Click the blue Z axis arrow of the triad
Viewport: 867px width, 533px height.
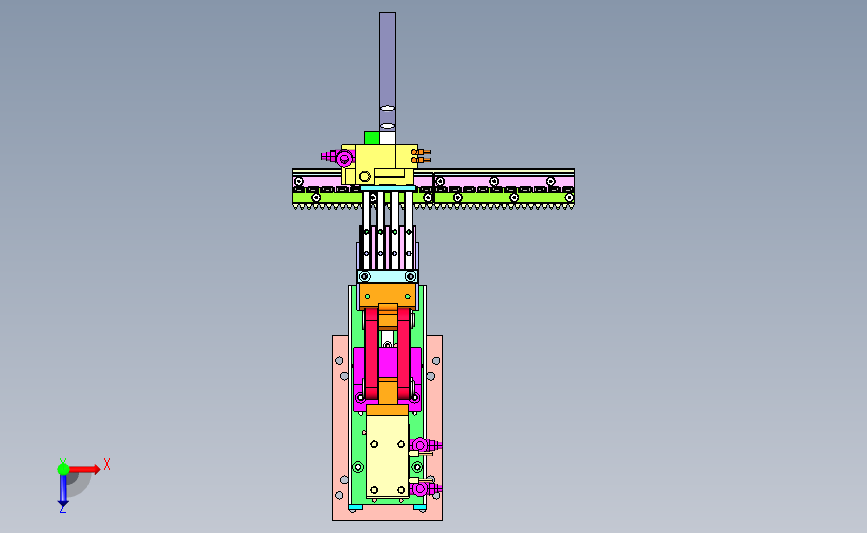click(x=63, y=490)
